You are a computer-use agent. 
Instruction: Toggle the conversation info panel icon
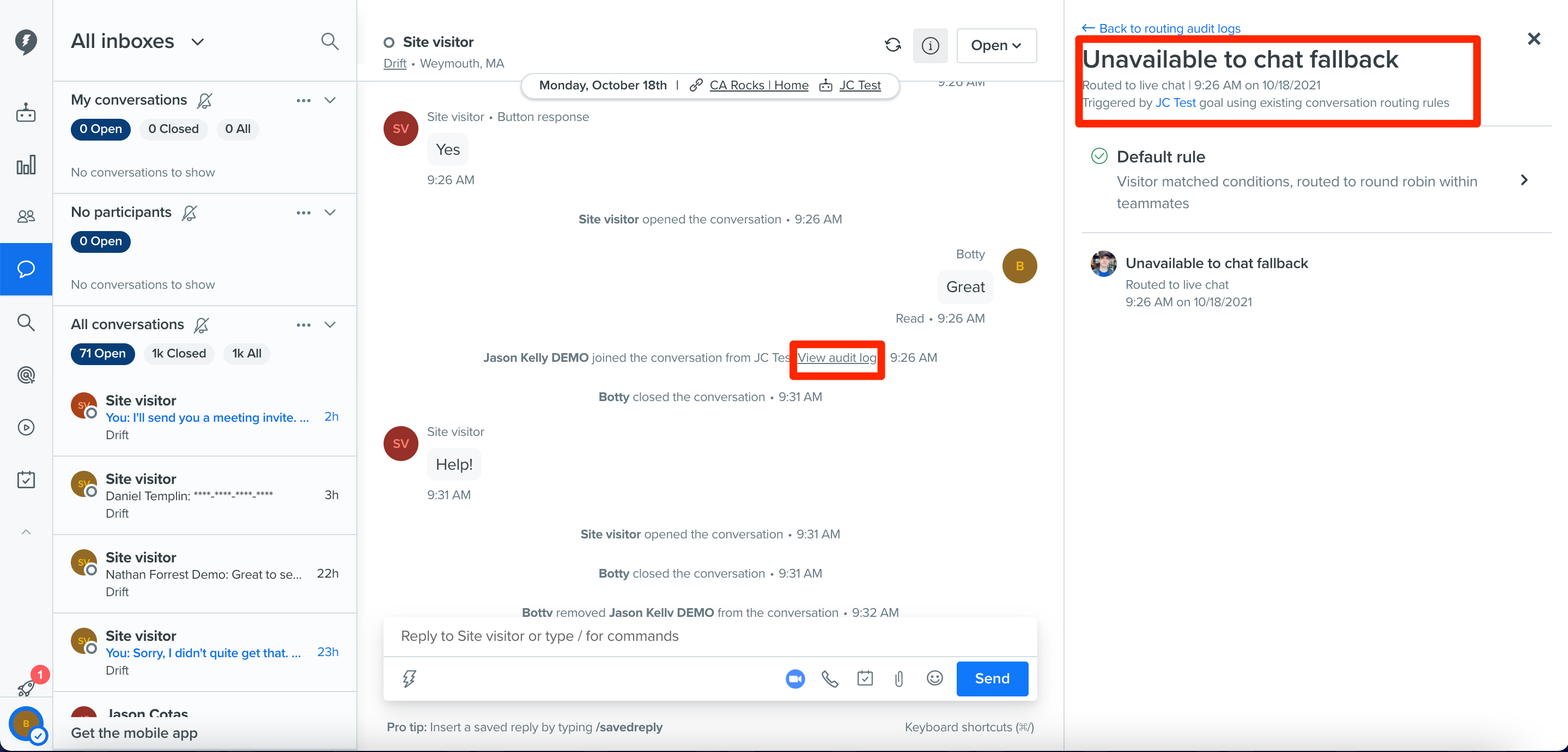point(929,45)
